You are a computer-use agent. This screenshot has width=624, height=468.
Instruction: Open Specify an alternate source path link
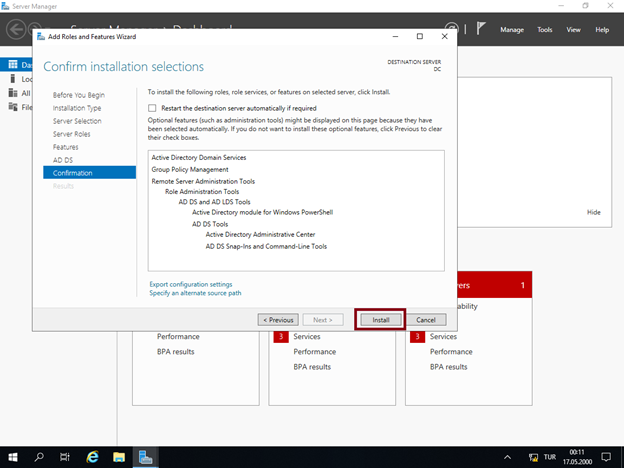click(x=195, y=293)
